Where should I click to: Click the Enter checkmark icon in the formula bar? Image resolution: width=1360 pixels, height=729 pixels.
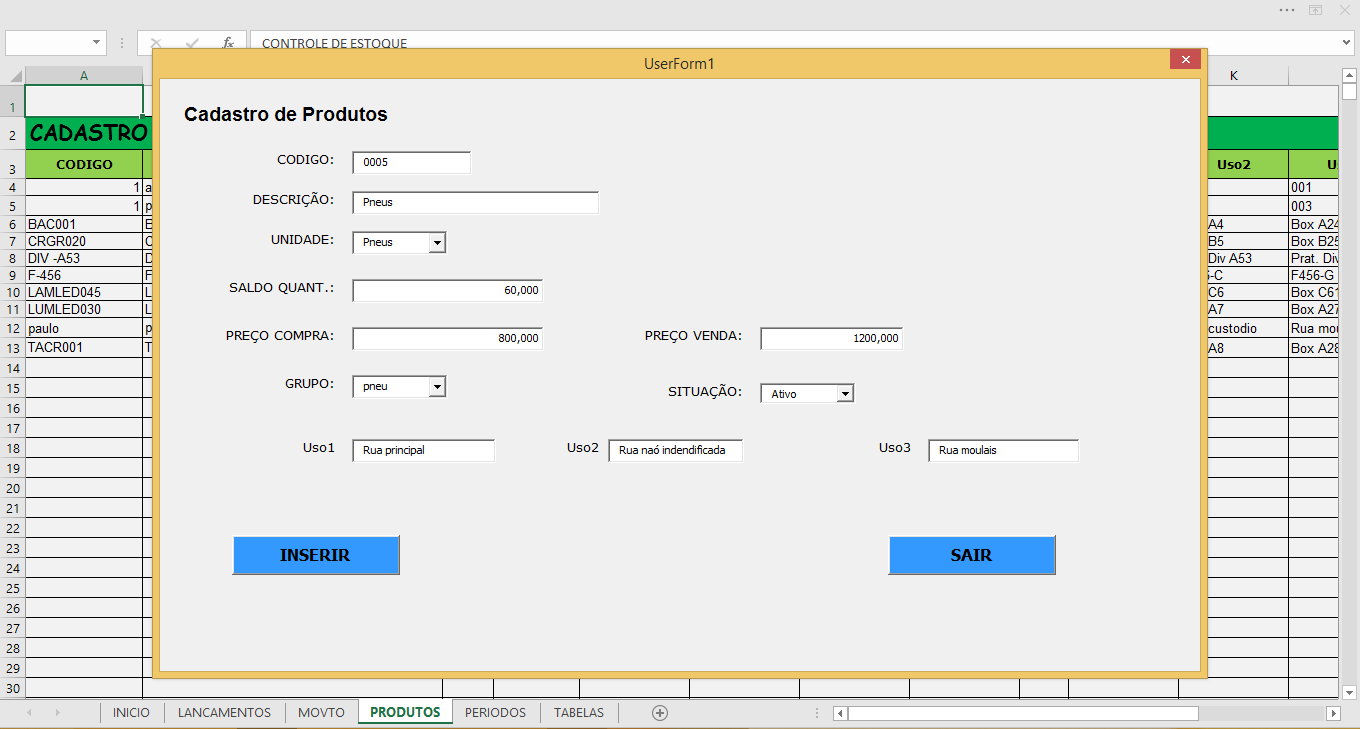coord(191,43)
